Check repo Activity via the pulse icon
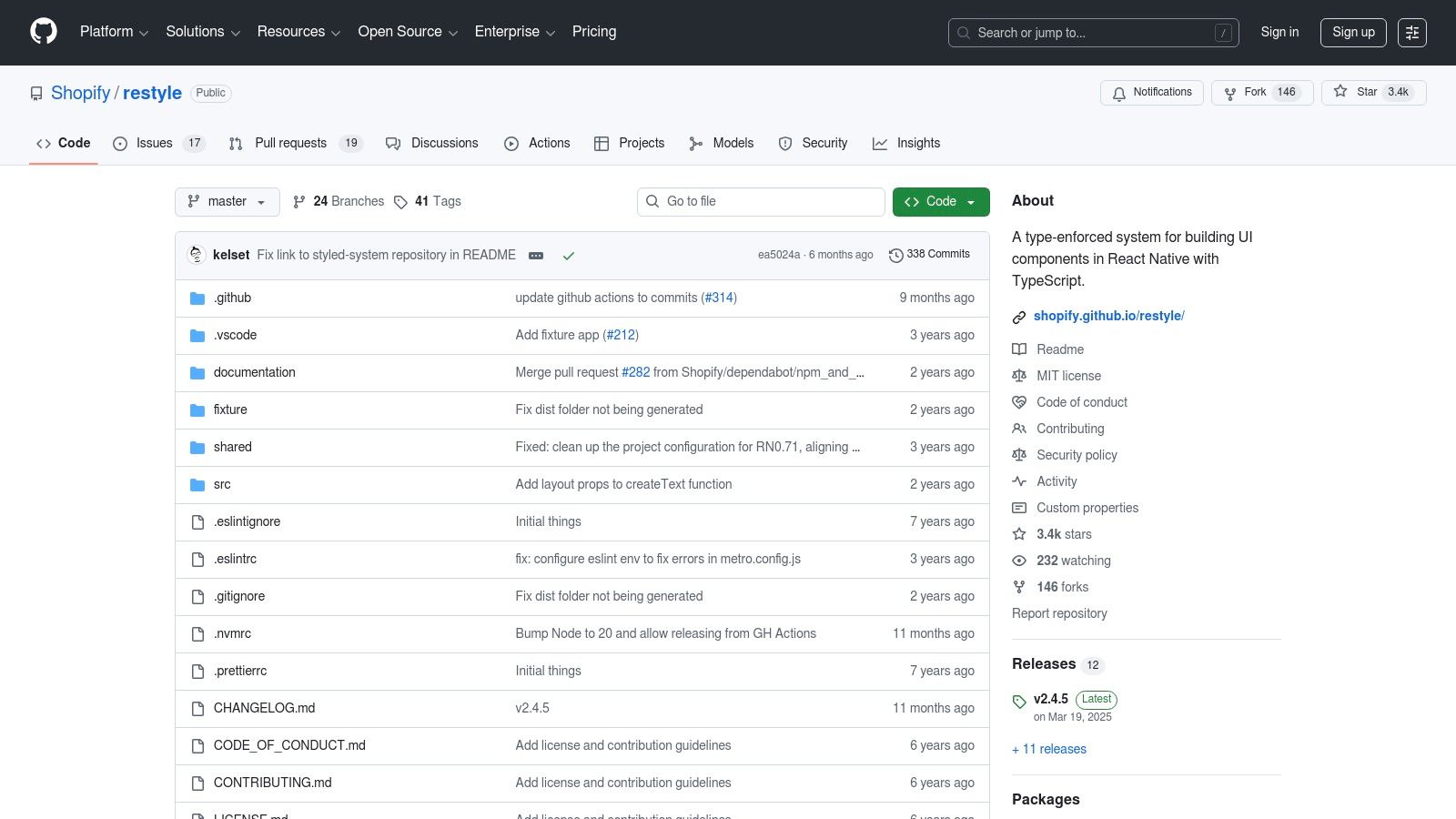This screenshot has height=819, width=1456. coord(1019,481)
